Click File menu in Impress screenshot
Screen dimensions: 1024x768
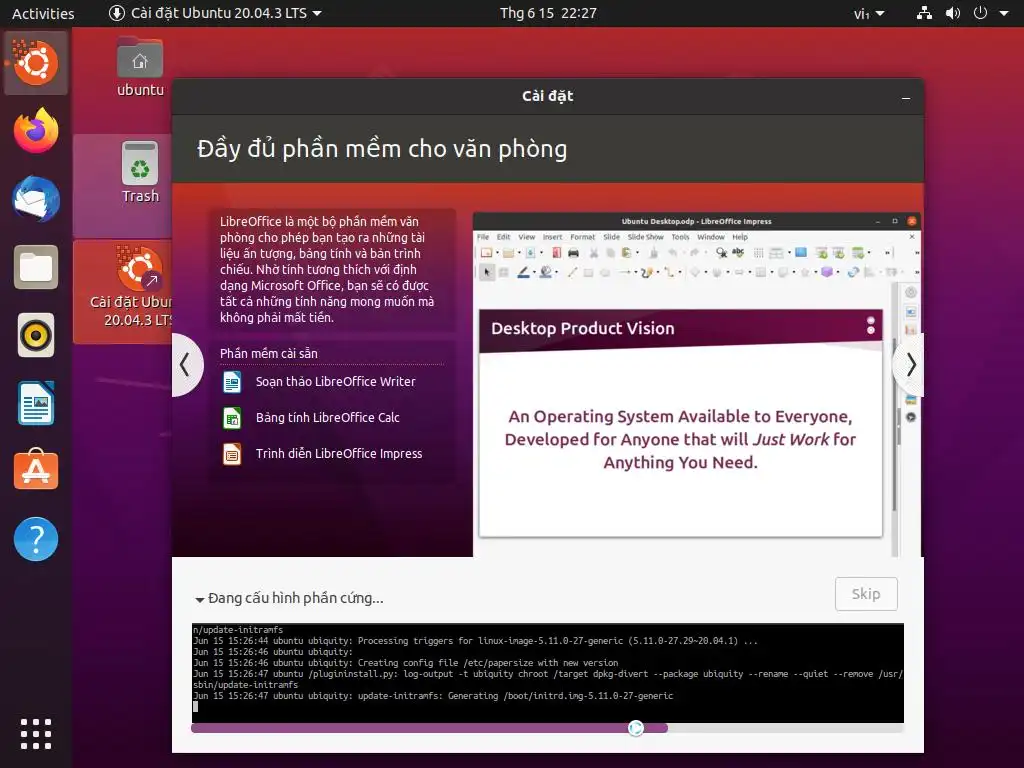click(x=483, y=237)
